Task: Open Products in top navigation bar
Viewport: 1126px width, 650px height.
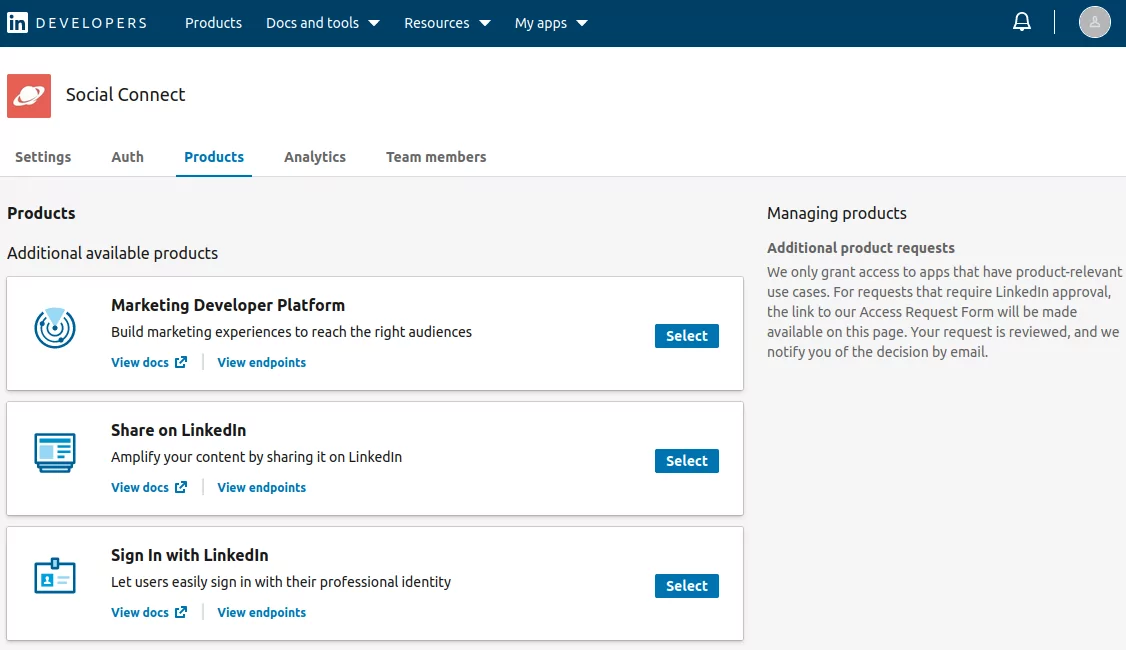Action: tap(213, 23)
